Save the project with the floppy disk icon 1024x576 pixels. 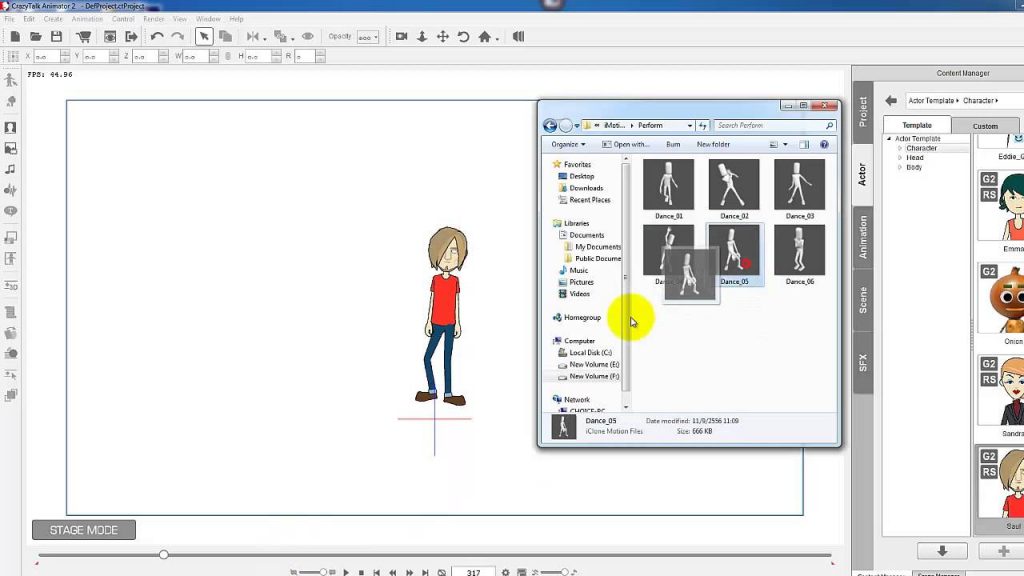pyautogui.click(x=56, y=37)
